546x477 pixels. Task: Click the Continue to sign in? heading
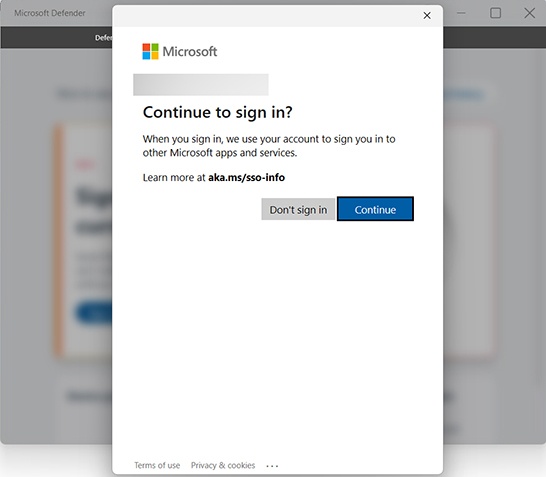click(x=218, y=112)
